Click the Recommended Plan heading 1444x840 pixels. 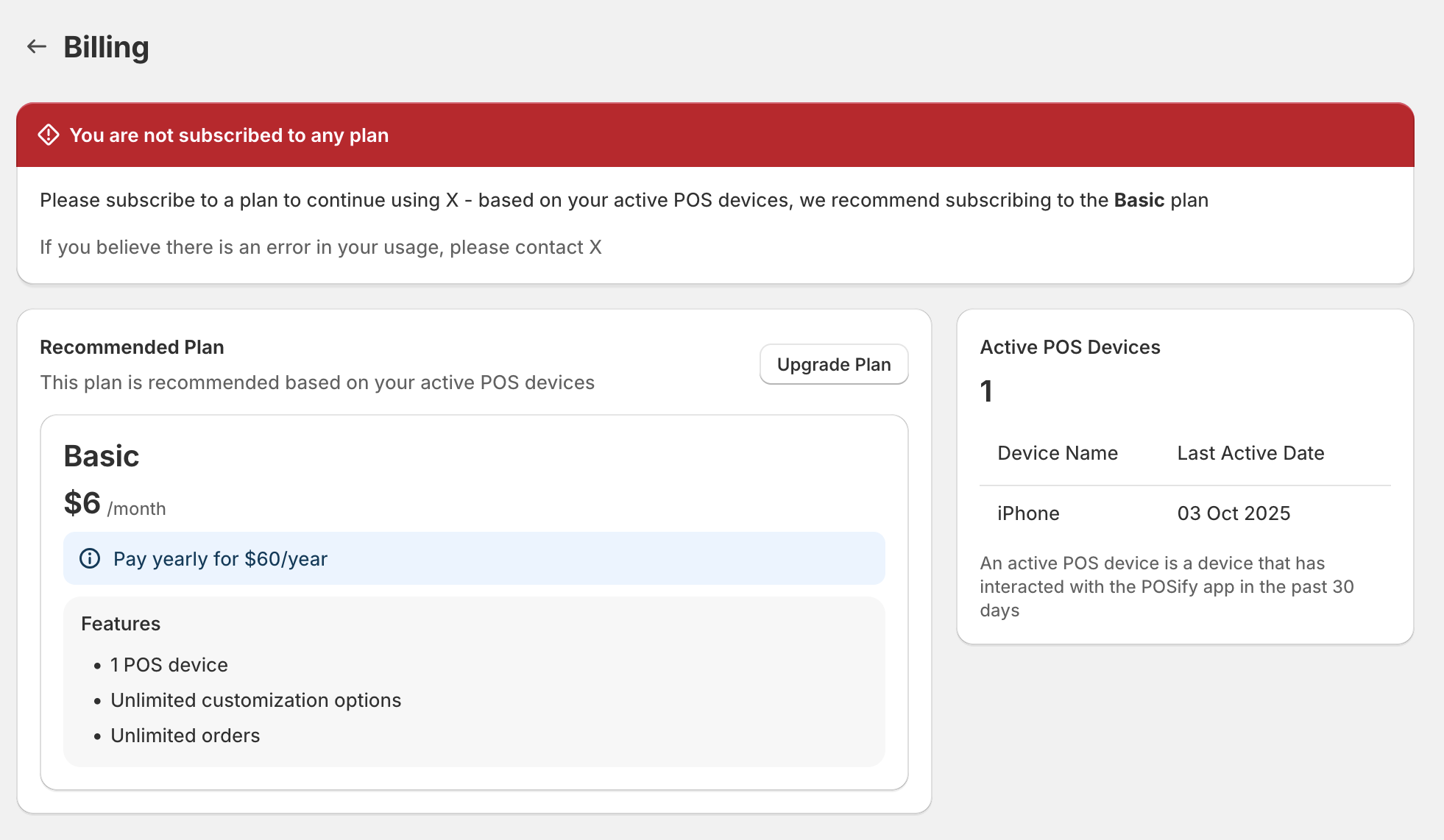point(132,347)
